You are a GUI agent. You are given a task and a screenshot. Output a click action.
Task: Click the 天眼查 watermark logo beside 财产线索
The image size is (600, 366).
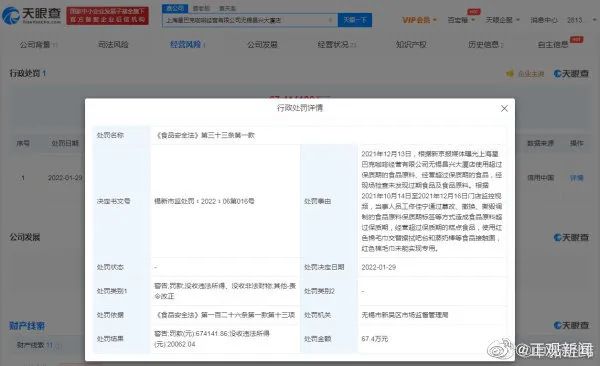(x=571, y=325)
